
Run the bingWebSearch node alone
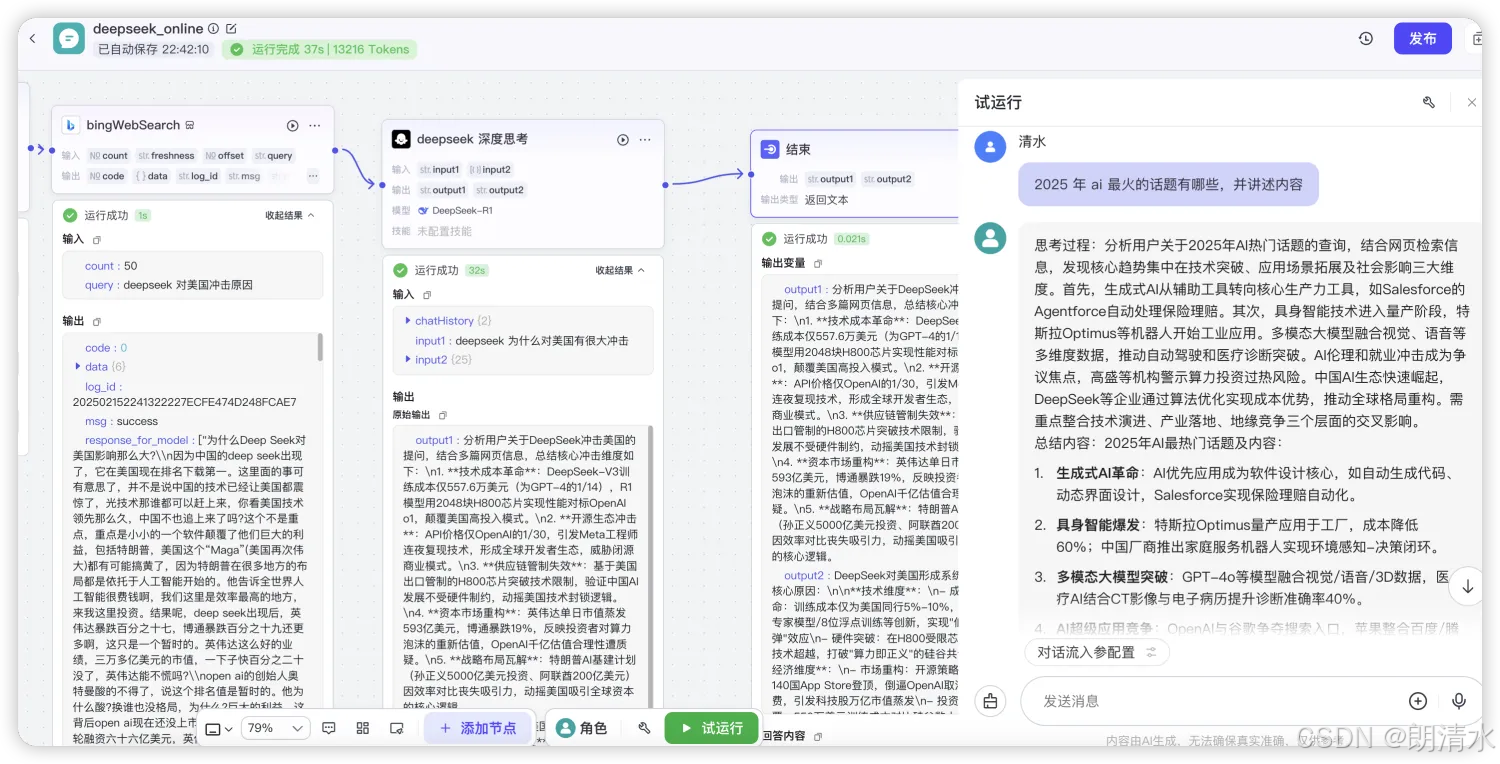coord(292,125)
